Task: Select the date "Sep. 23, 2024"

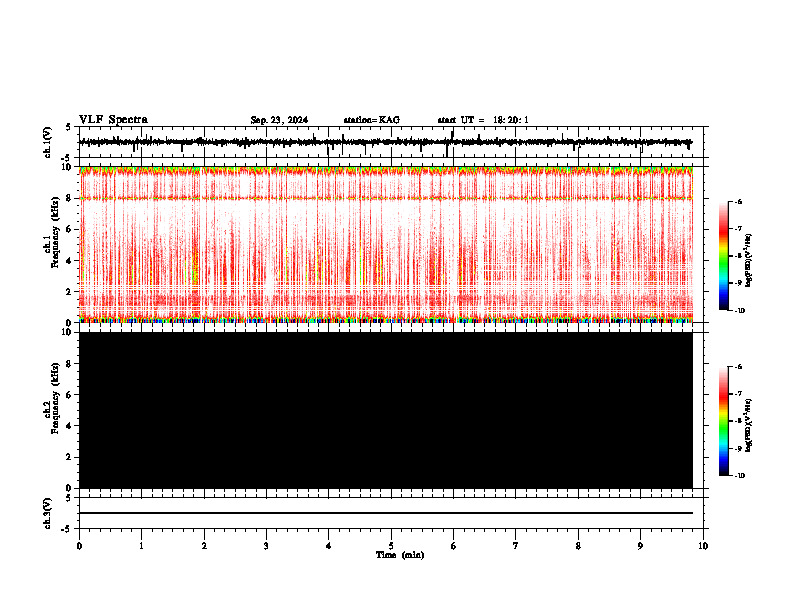Action: click(279, 120)
